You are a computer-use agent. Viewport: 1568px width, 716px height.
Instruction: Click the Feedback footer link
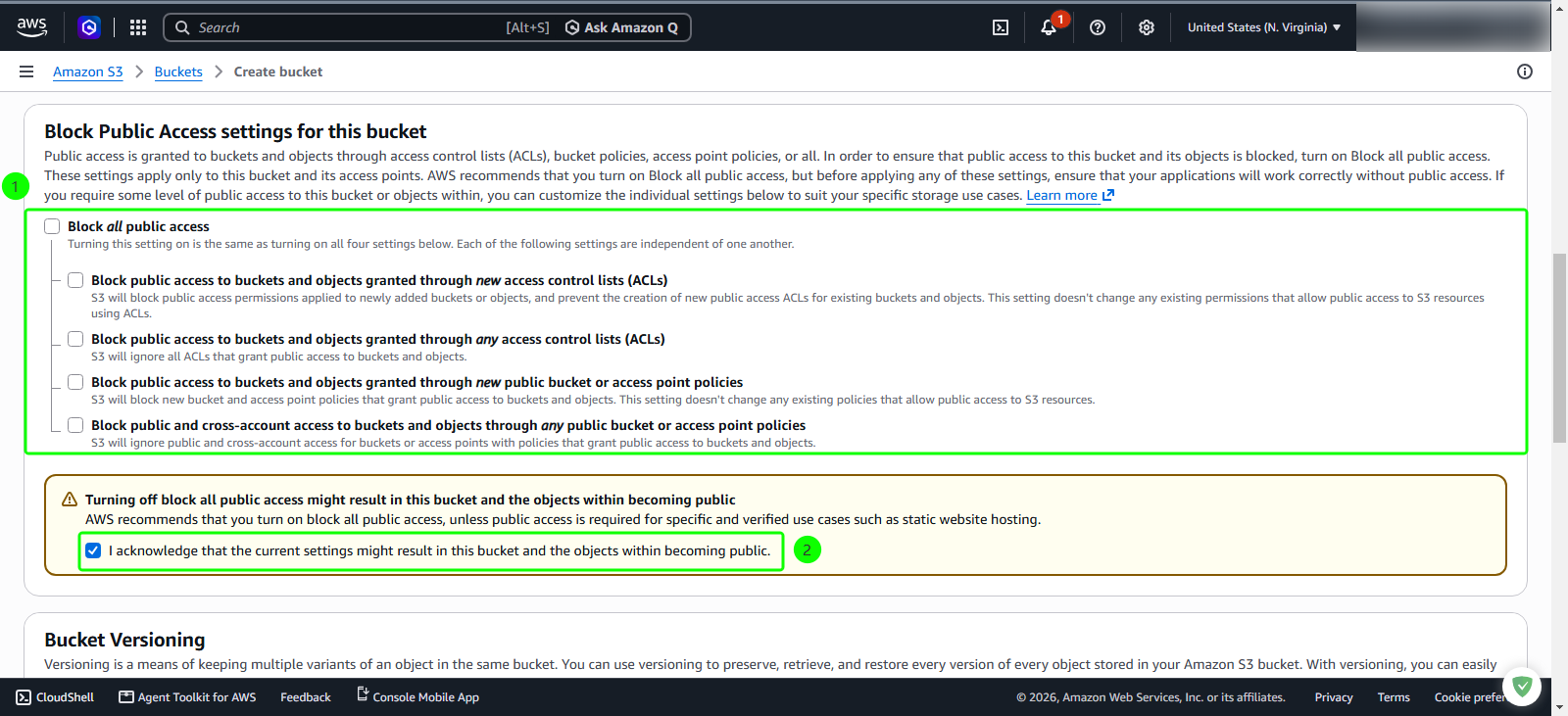pos(306,697)
